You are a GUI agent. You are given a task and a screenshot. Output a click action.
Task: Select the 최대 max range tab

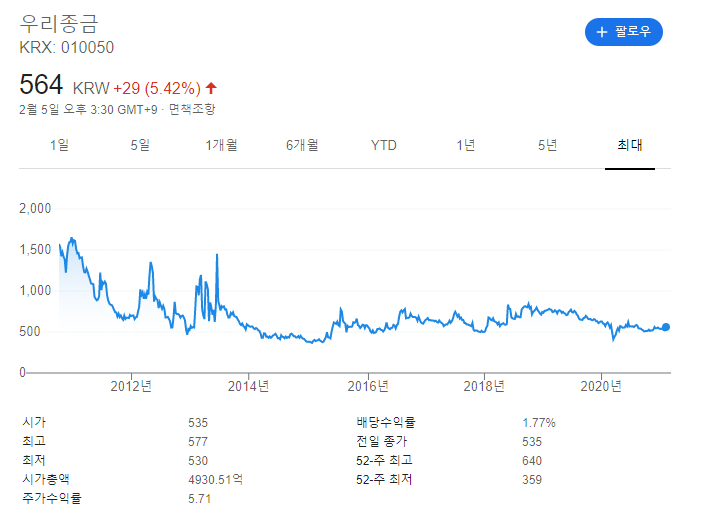(x=630, y=145)
